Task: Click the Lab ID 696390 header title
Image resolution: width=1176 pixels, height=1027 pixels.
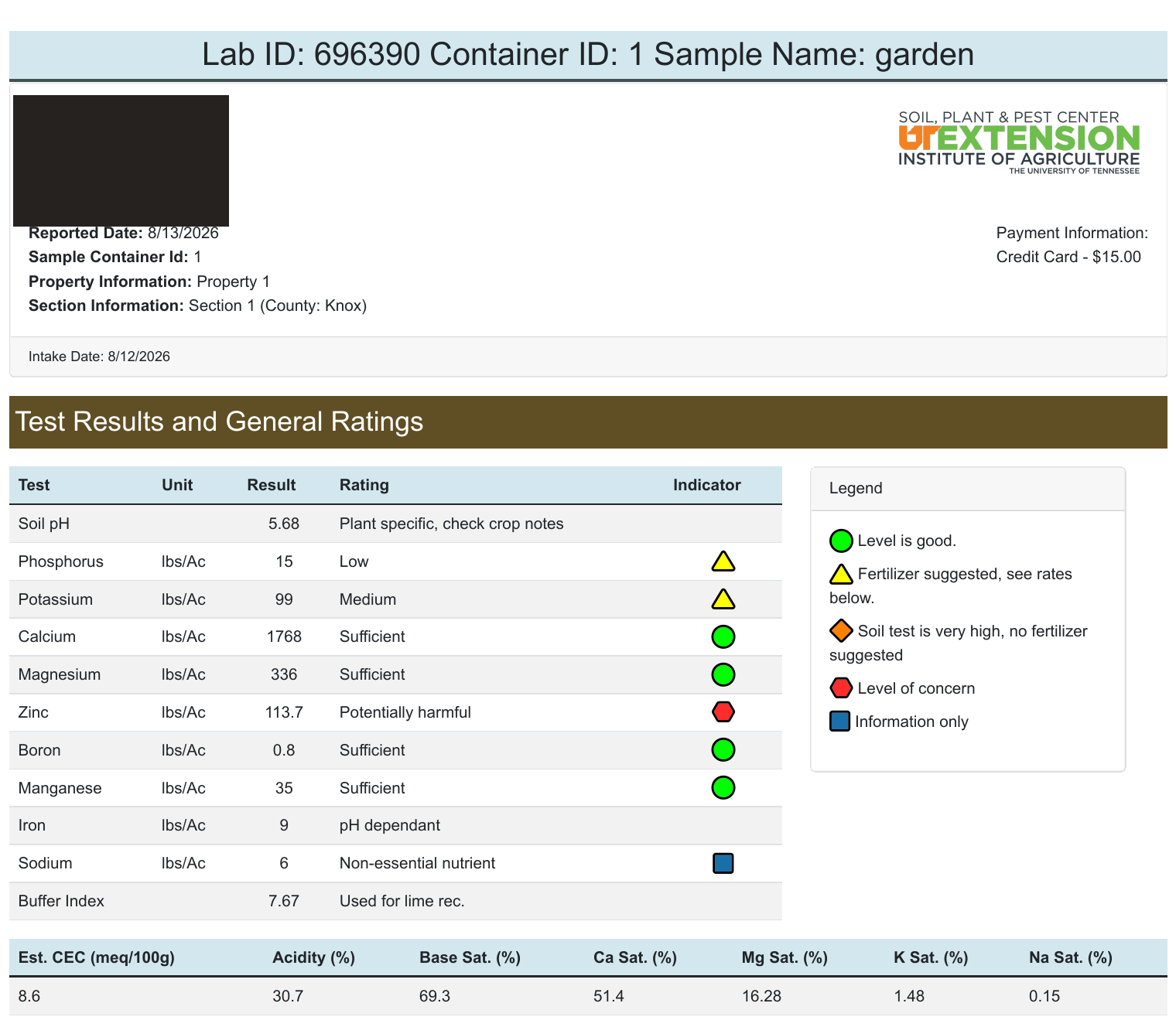Action: (588, 55)
